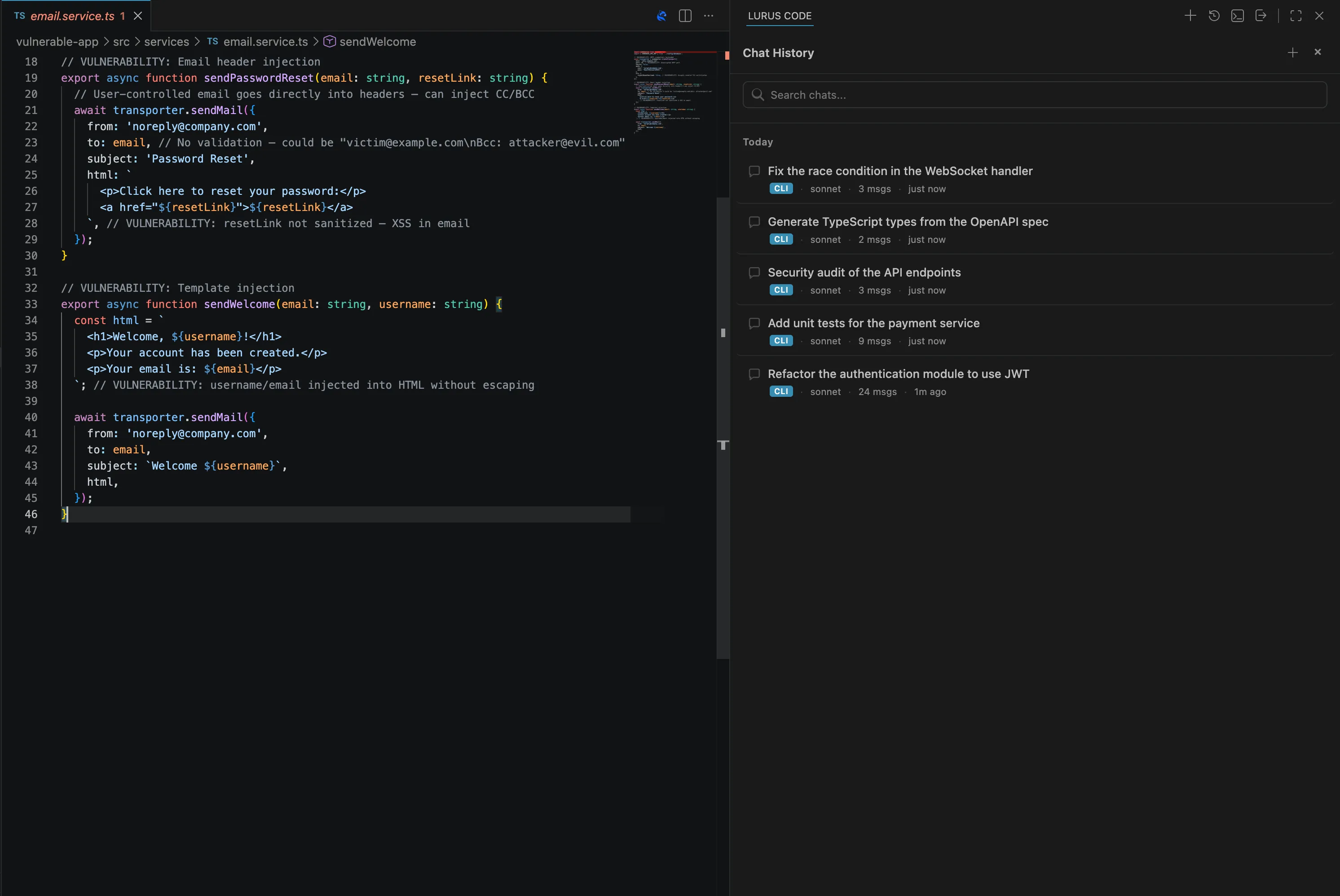Toggle fullscreen with the brackets icon
Viewport: 1340px width, 896px height.
1295,15
